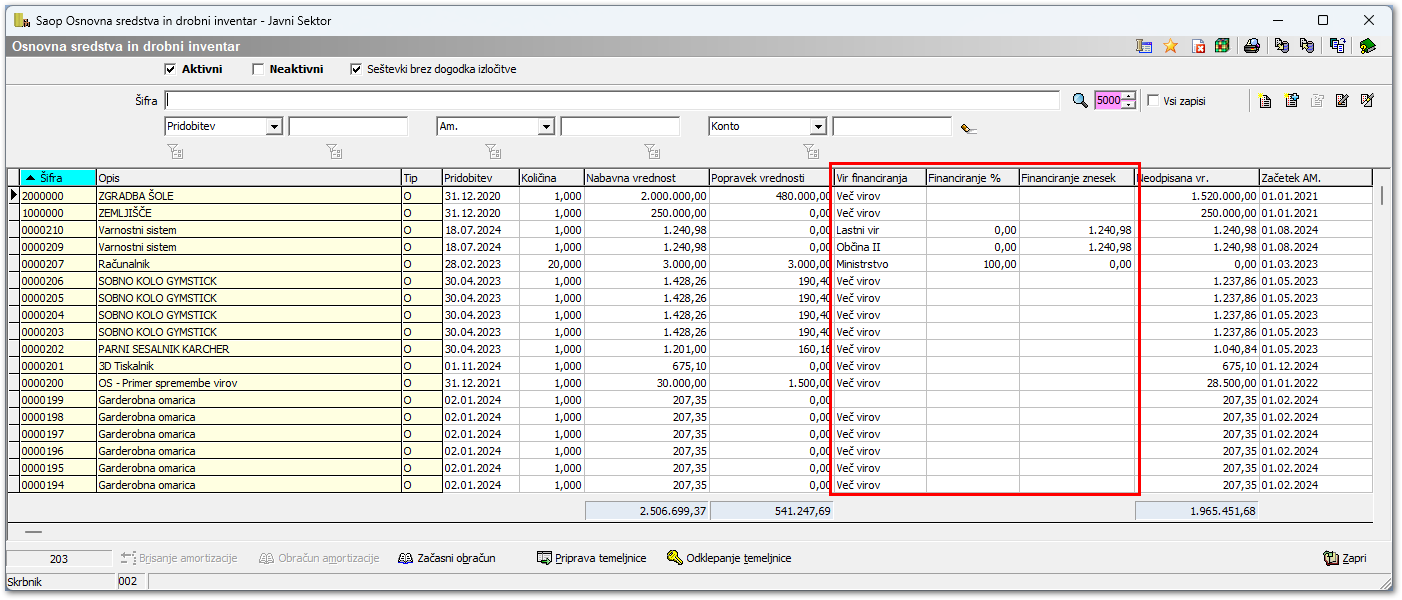Click the printer icon to print
The height and width of the screenshot is (600, 1402).
1251,46
